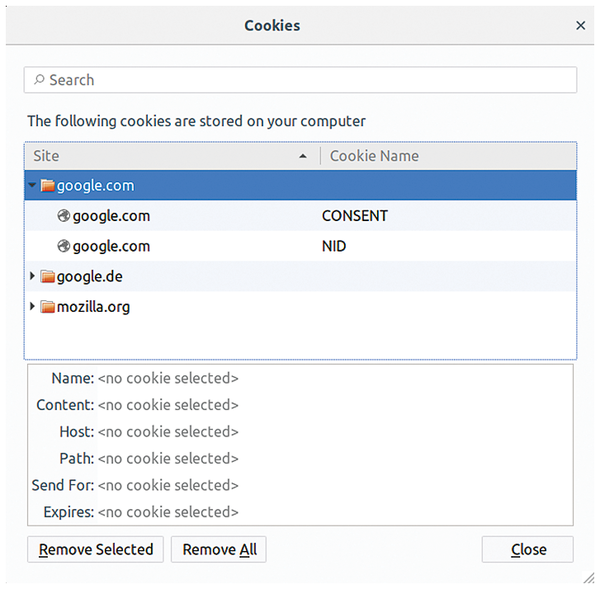Click the magnifier icon in the search box
Image resolution: width=600 pixels, height=589 pixels.
[39, 80]
